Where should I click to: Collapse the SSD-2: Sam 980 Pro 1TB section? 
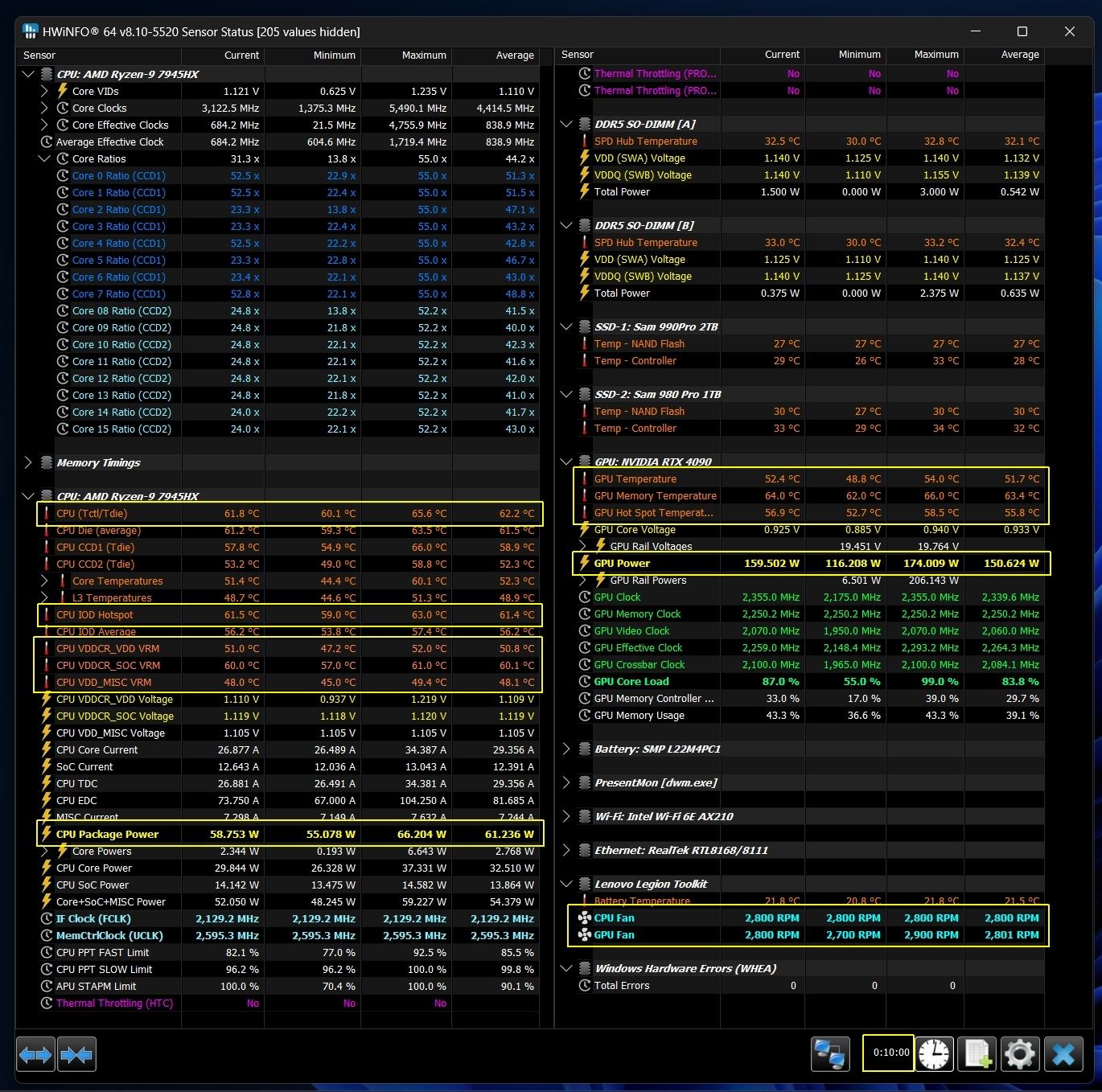[x=566, y=394]
